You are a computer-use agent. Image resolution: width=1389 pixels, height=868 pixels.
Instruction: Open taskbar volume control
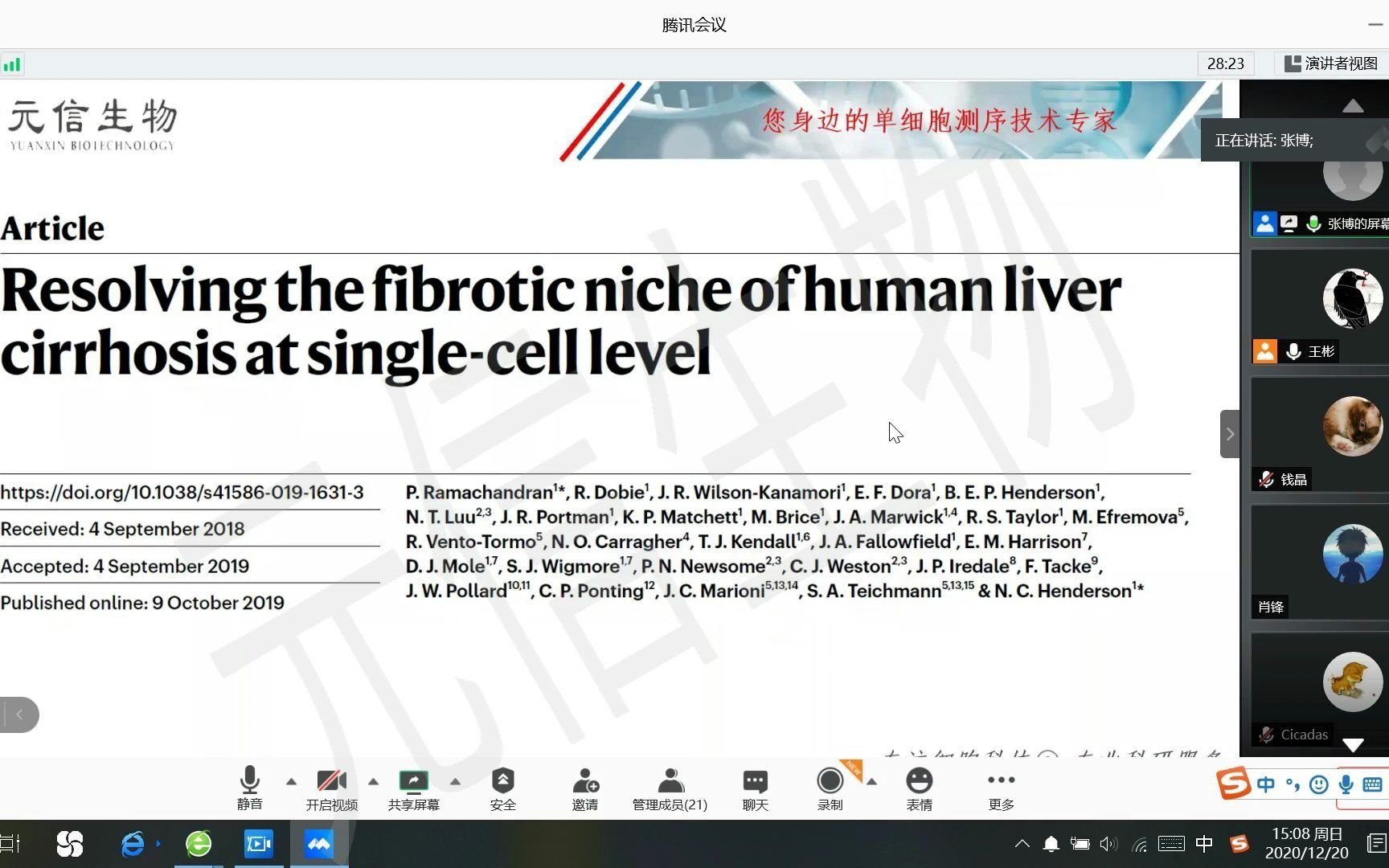[x=1108, y=844]
